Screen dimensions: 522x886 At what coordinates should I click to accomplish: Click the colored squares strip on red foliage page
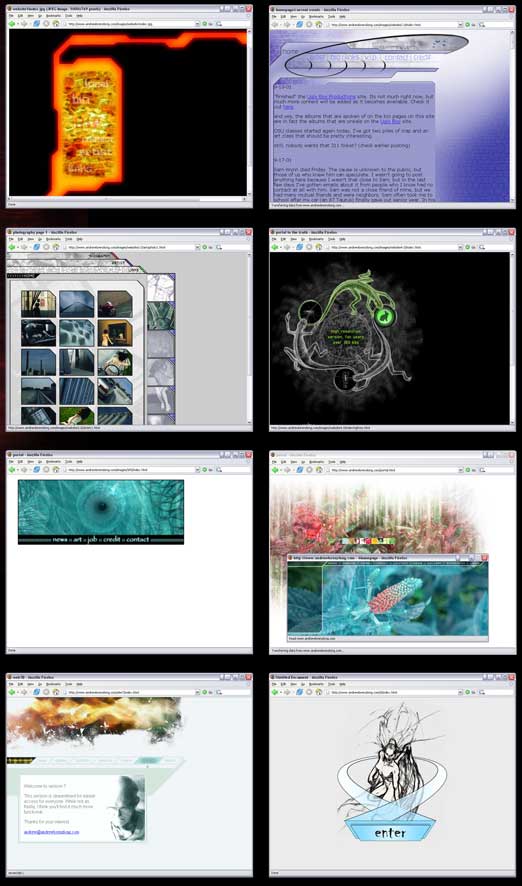point(368,541)
